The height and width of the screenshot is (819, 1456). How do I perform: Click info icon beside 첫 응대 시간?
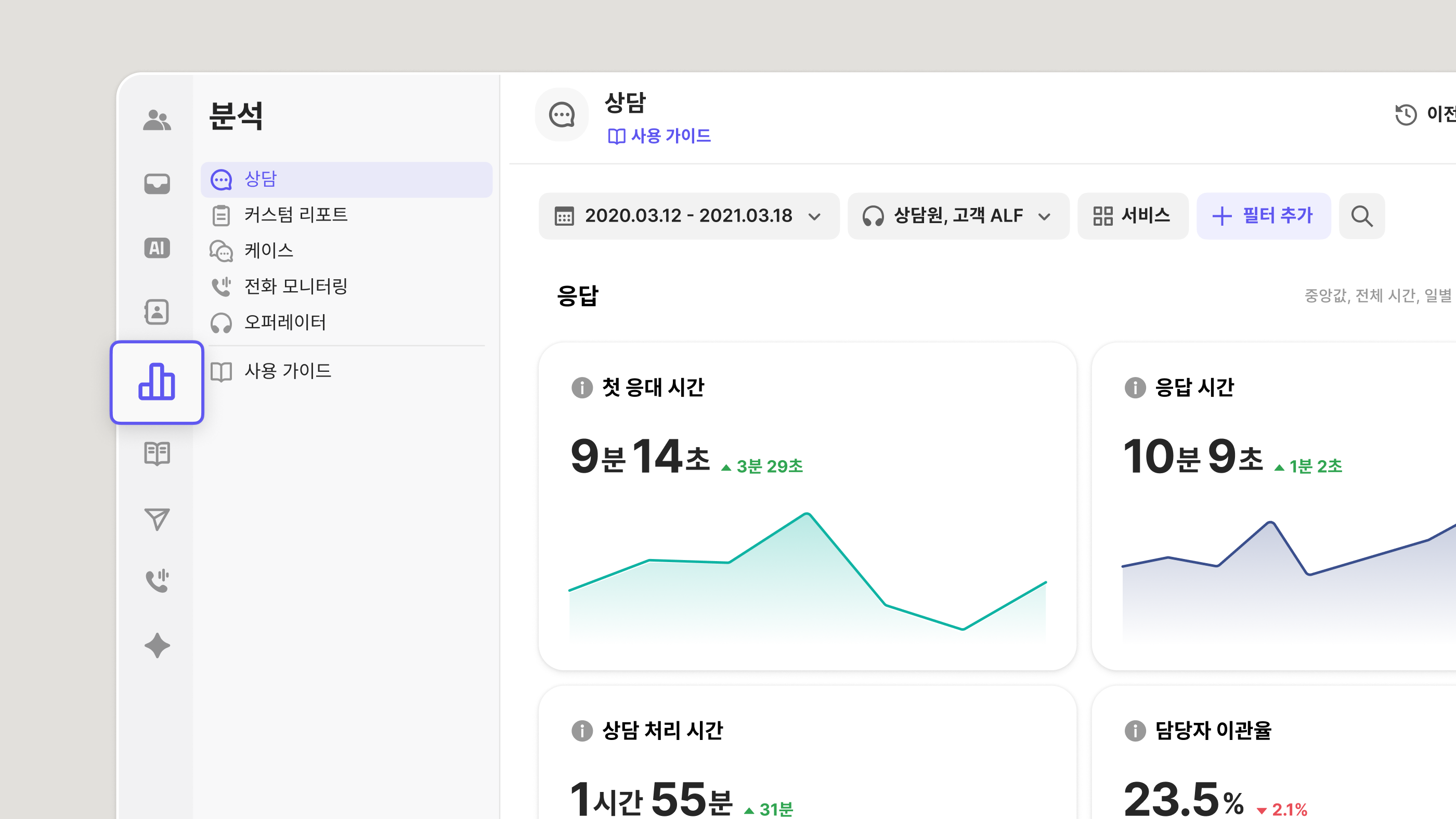pos(581,388)
